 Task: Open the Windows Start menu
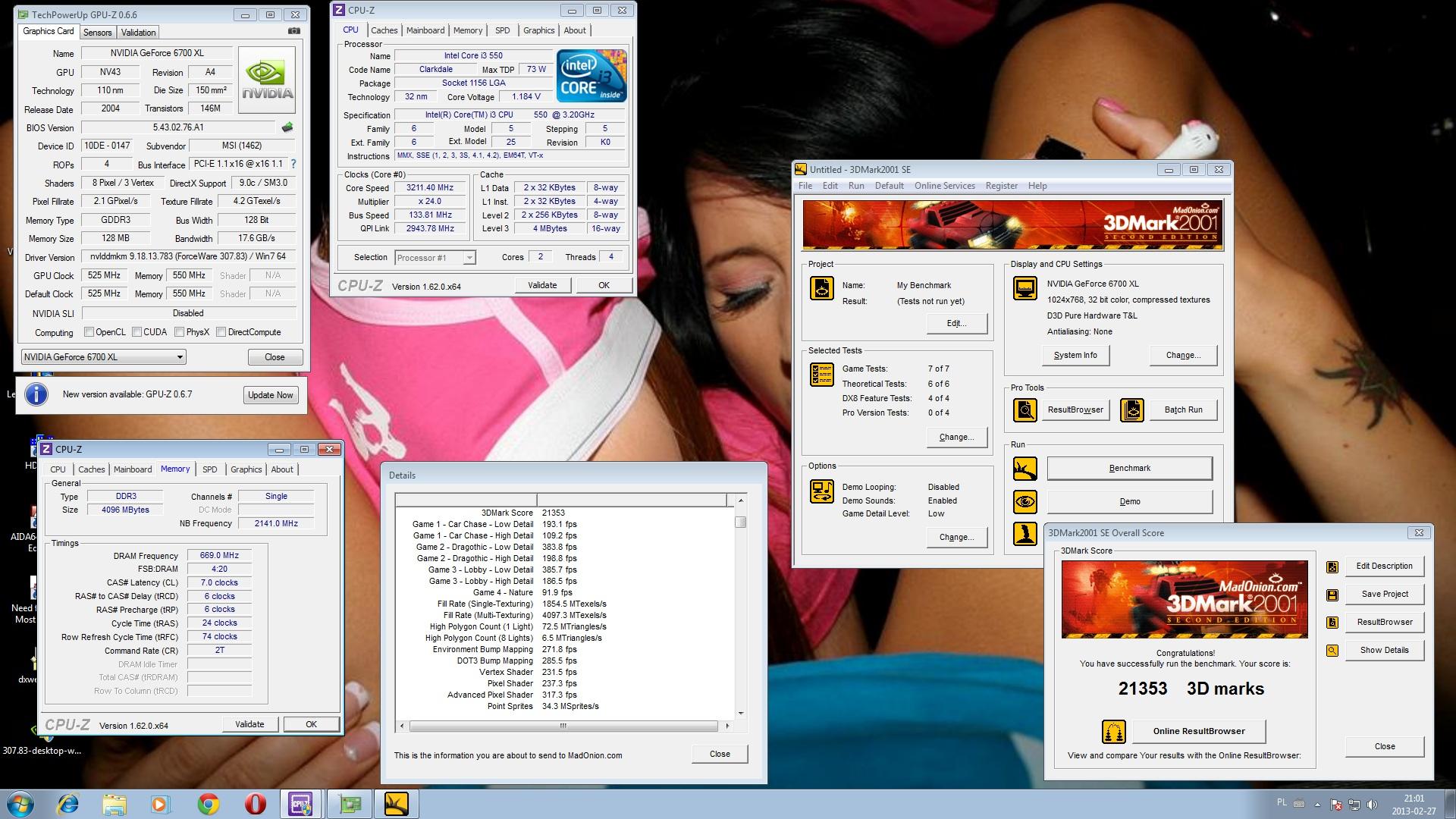point(20,804)
